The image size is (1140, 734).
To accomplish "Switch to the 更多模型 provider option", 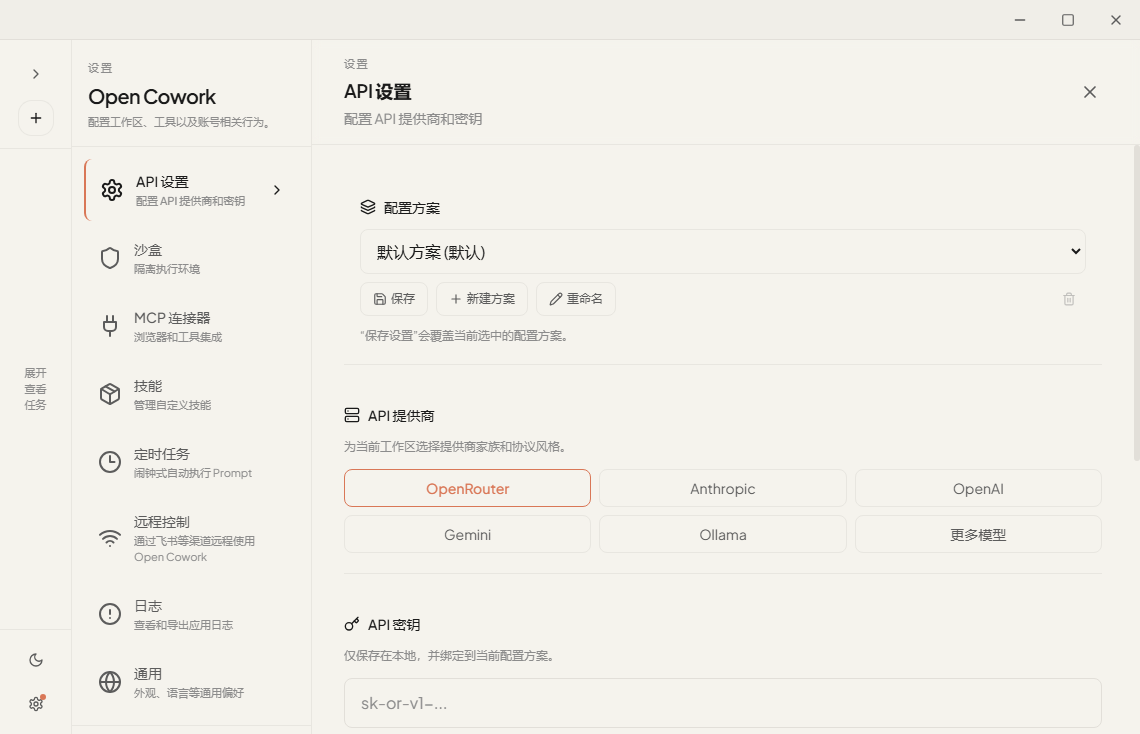I will (x=978, y=534).
